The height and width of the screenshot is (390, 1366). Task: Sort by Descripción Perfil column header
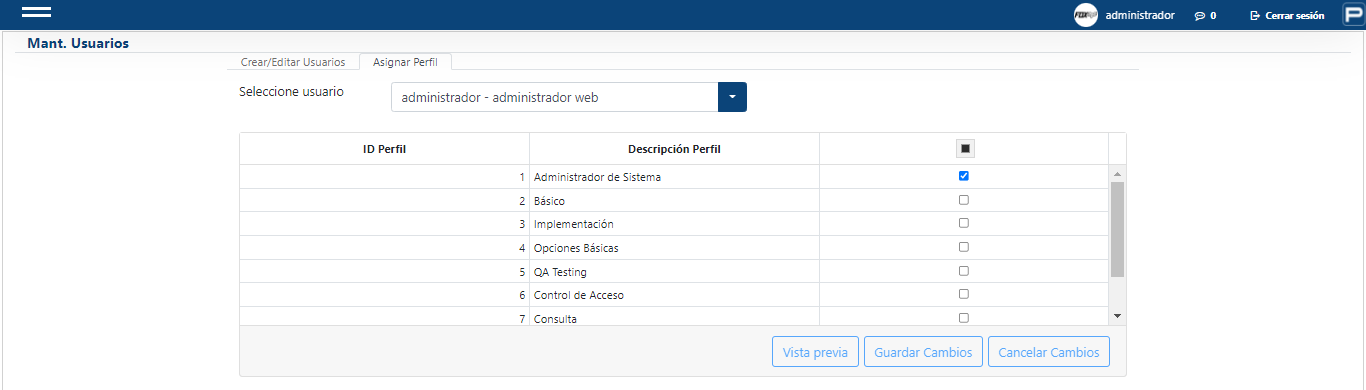[674, 149]
